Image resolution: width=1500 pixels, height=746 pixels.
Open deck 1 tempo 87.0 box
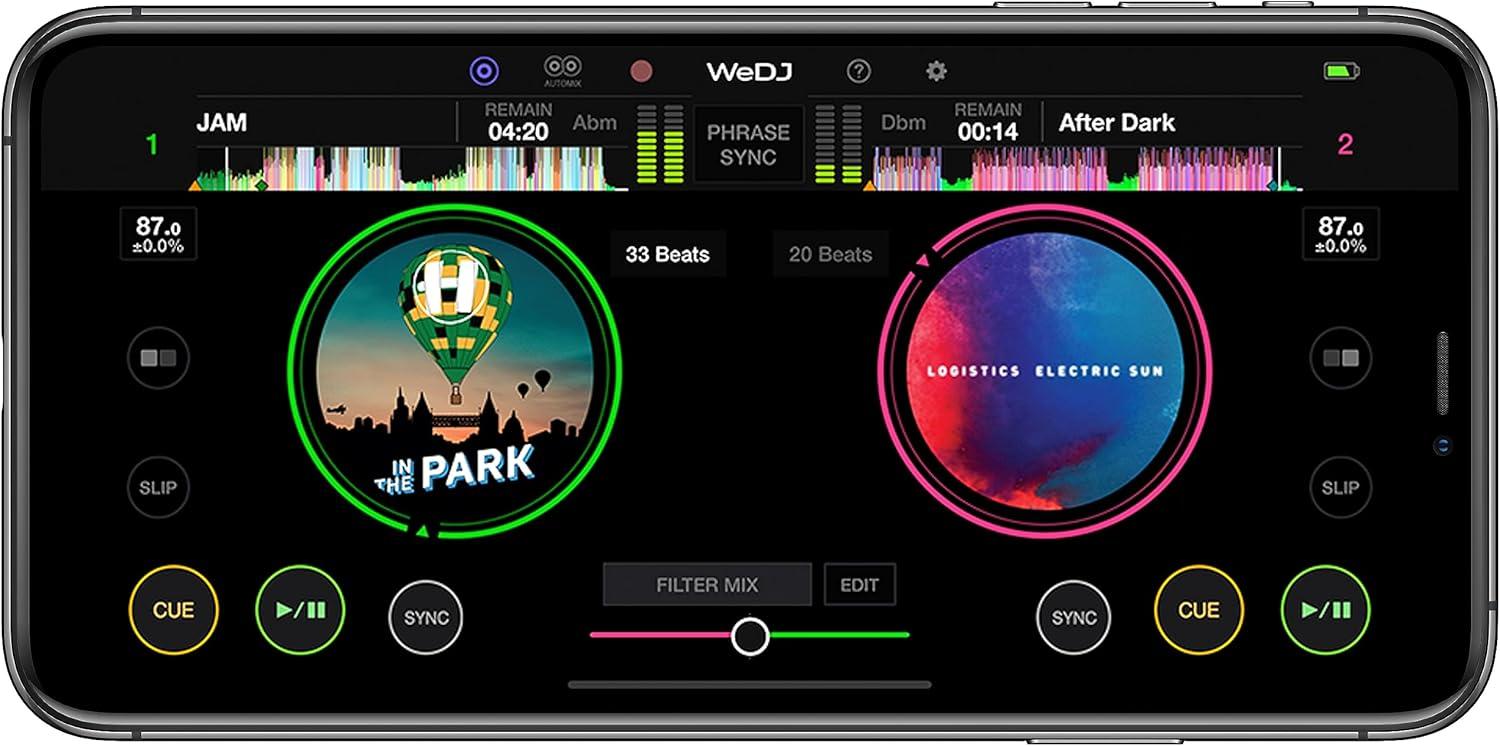[158, 234]
